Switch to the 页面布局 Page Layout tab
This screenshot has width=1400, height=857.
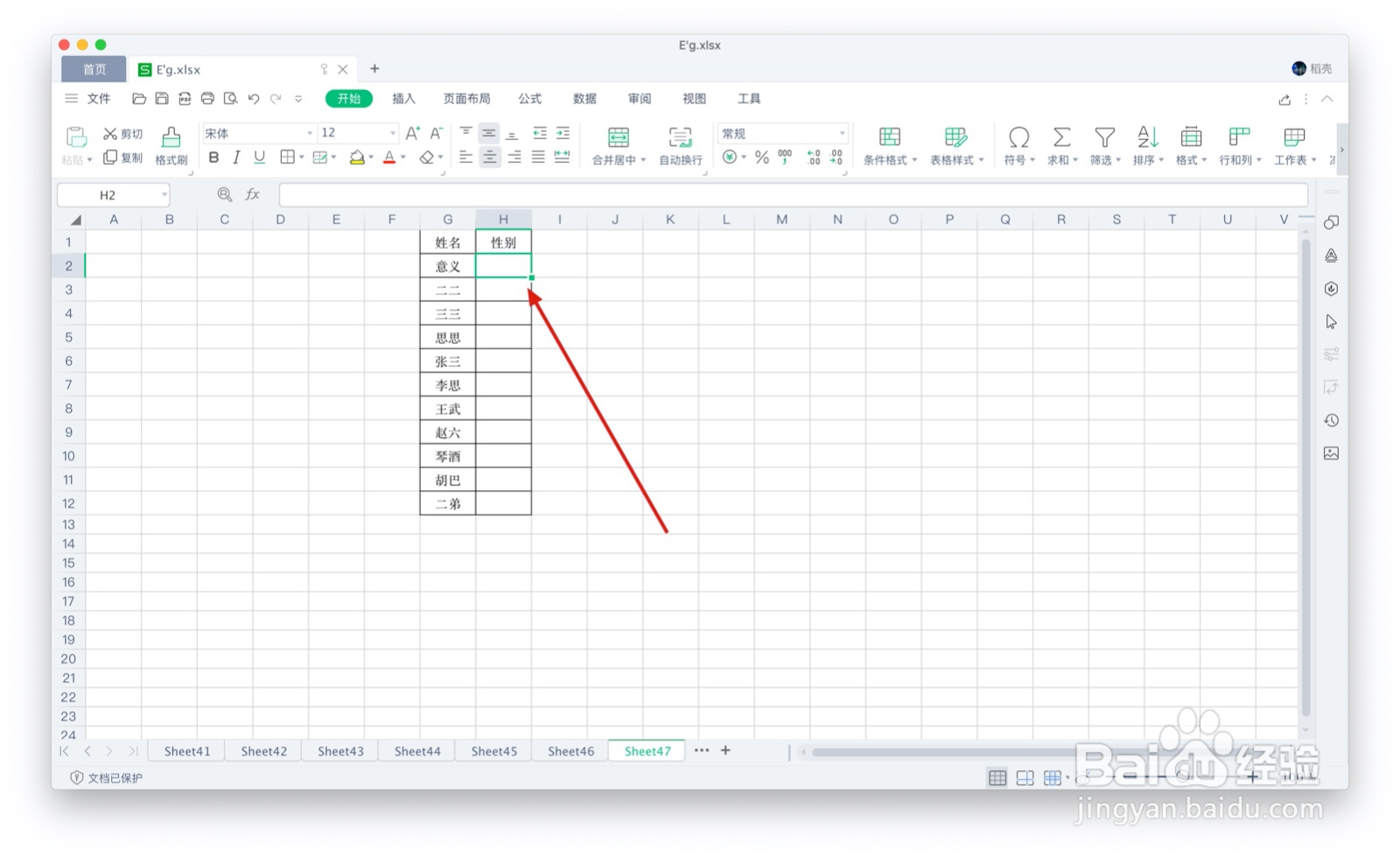click(x=466, y=99)
